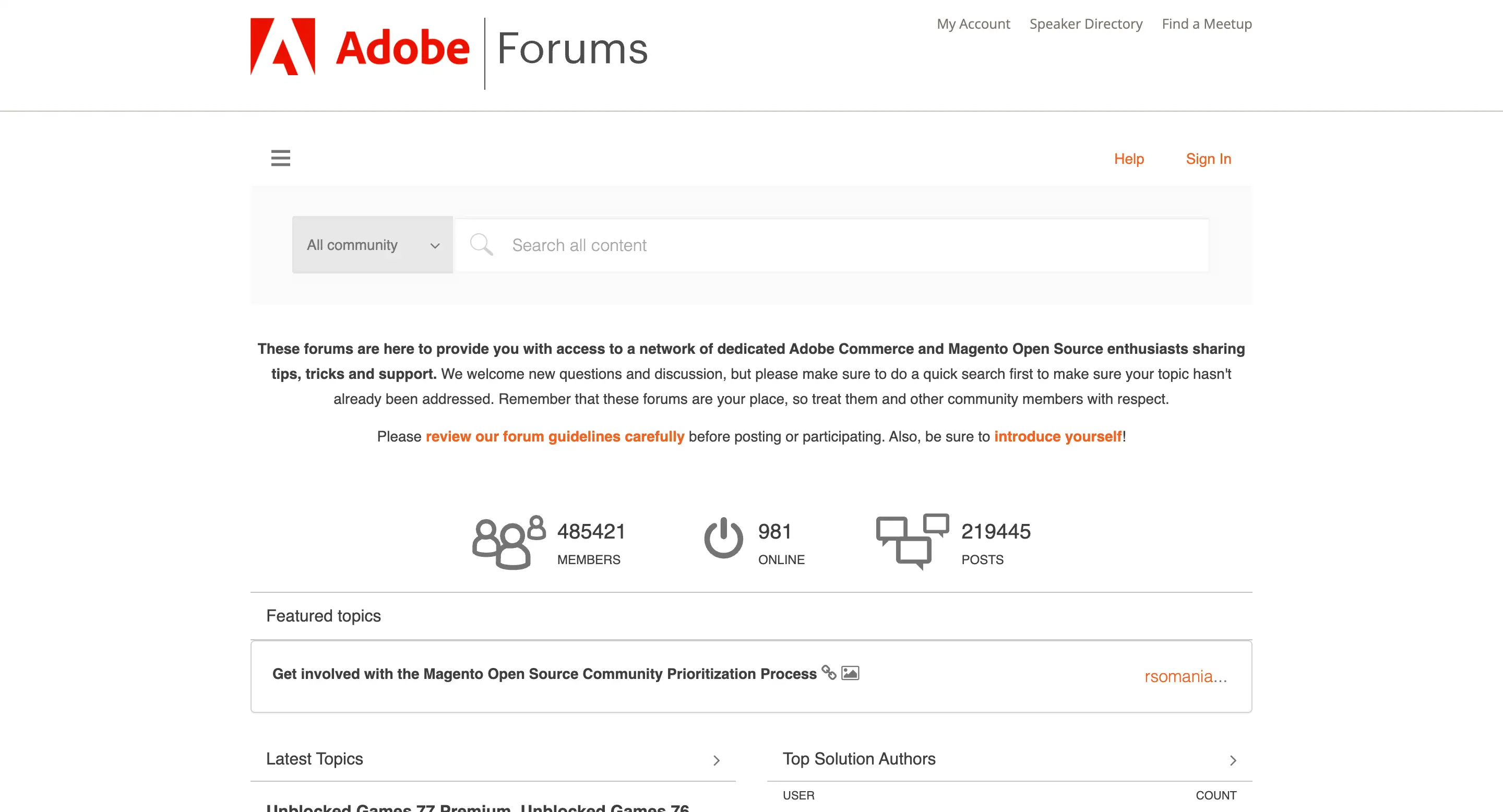Image resolution: width=1503 pixels, height=812 pixels.
Task: Open the Speaker Directory
Action: pos(1086,23)
